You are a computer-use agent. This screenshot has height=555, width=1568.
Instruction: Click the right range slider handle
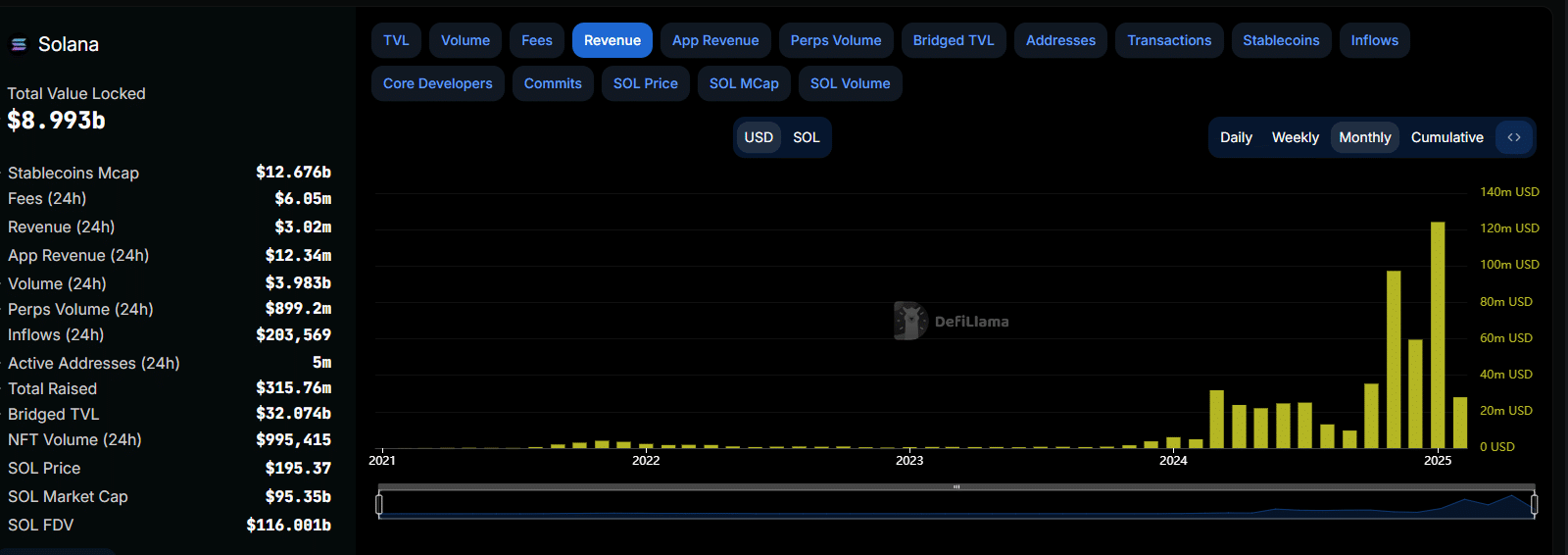[x=1534, y=504]
